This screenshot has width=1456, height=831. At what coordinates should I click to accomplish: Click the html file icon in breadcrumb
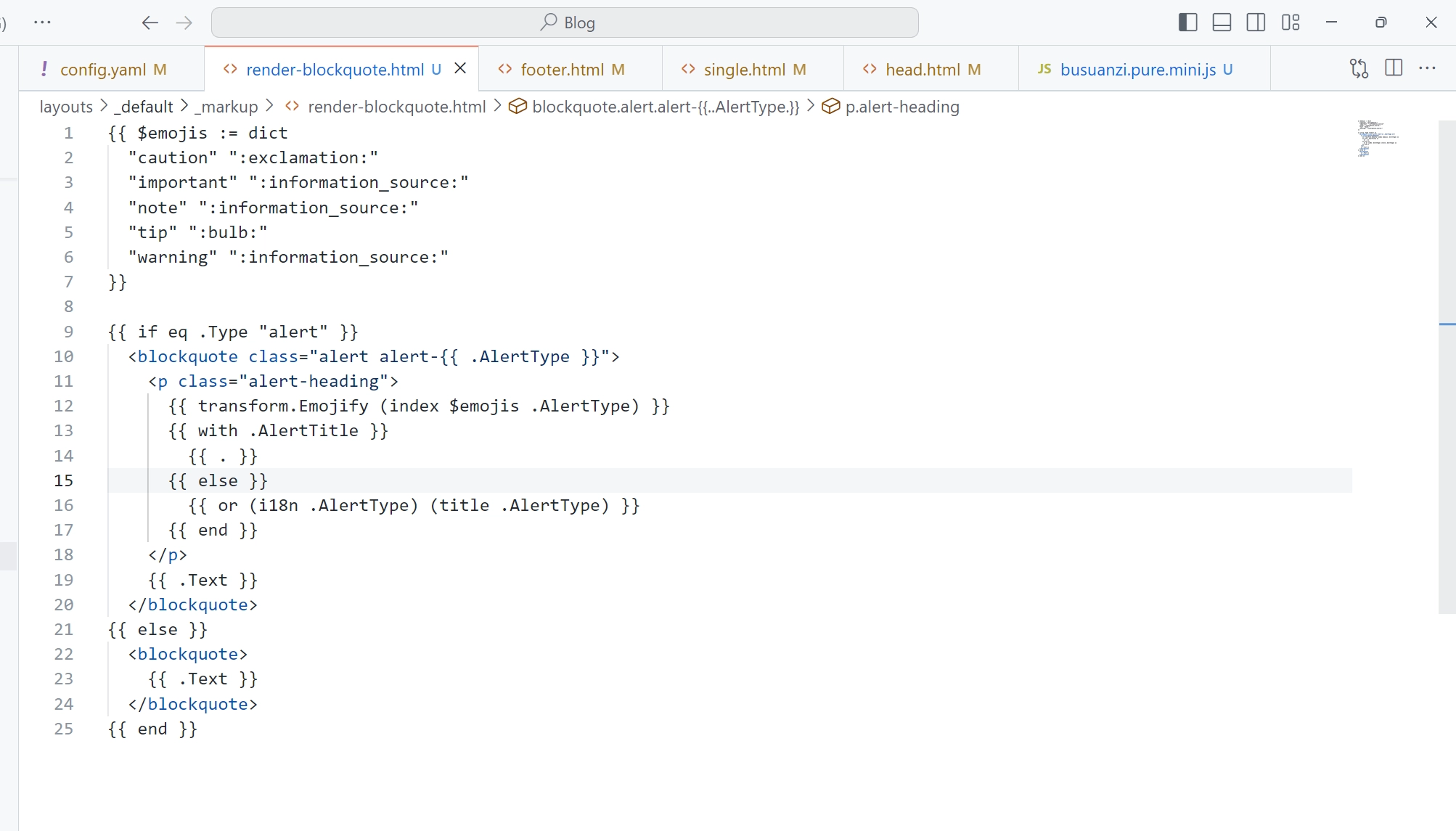(x=293, y=107)
